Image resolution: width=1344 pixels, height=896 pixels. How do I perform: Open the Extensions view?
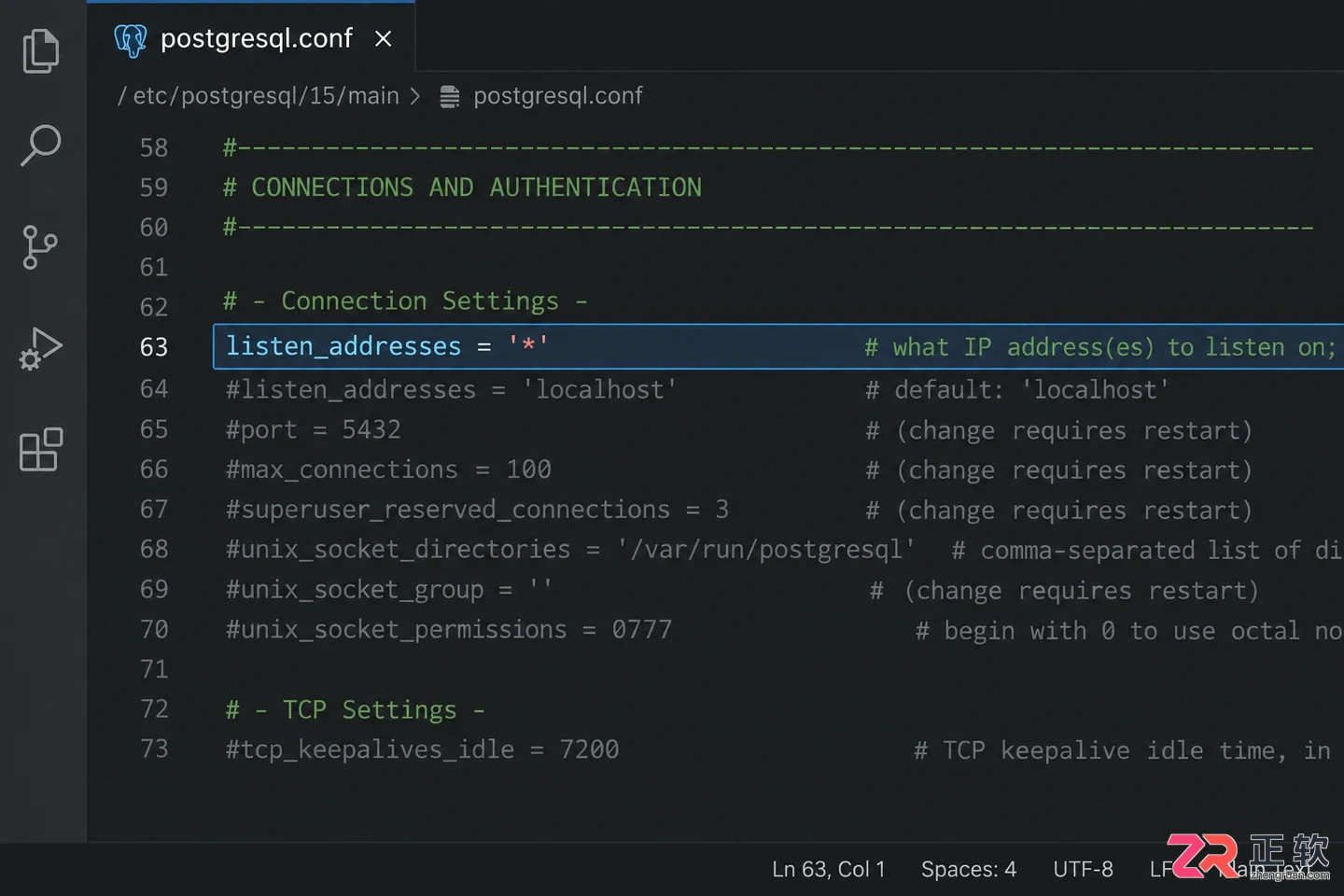(41, 450)
